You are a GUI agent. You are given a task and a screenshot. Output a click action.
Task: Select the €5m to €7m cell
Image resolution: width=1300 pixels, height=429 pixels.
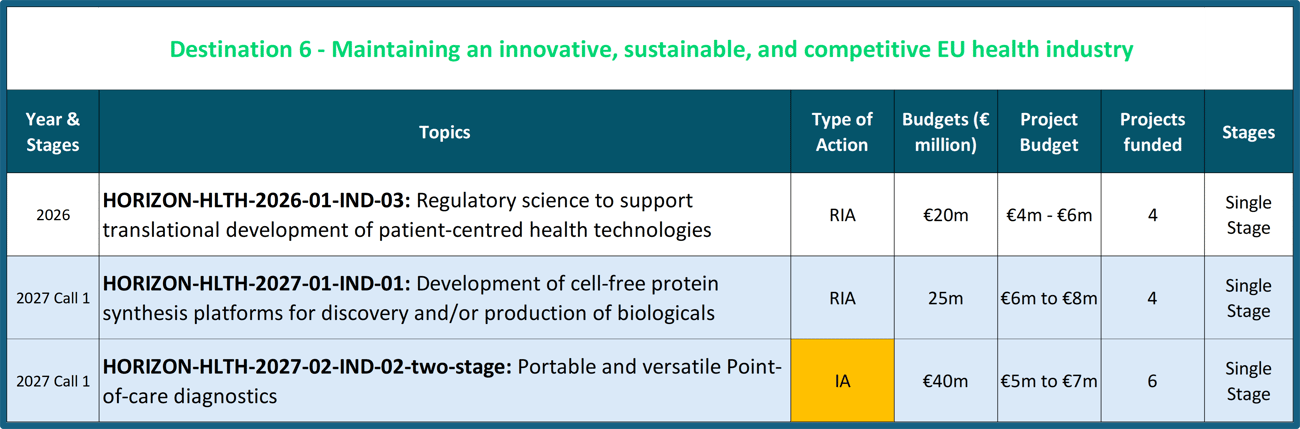point(1048,381)
